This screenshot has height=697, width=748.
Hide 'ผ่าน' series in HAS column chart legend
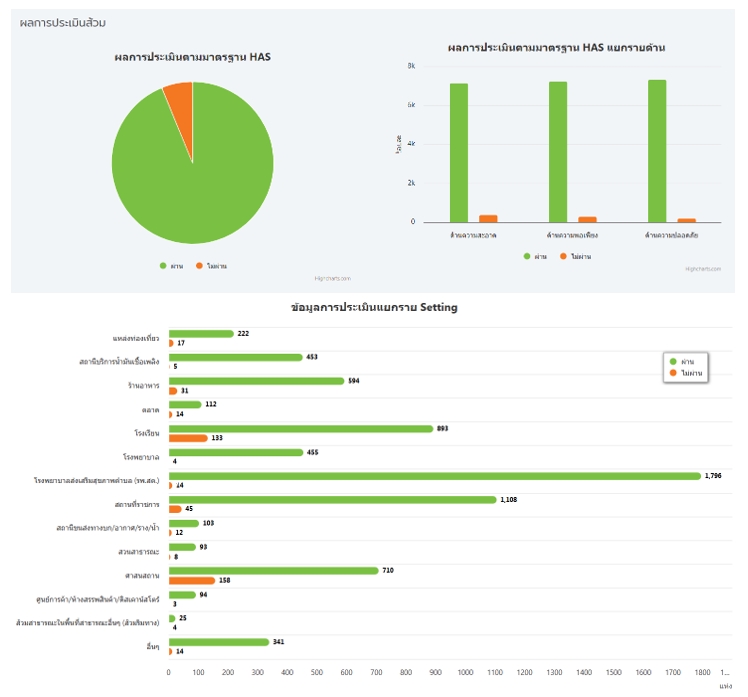(535, 257)
